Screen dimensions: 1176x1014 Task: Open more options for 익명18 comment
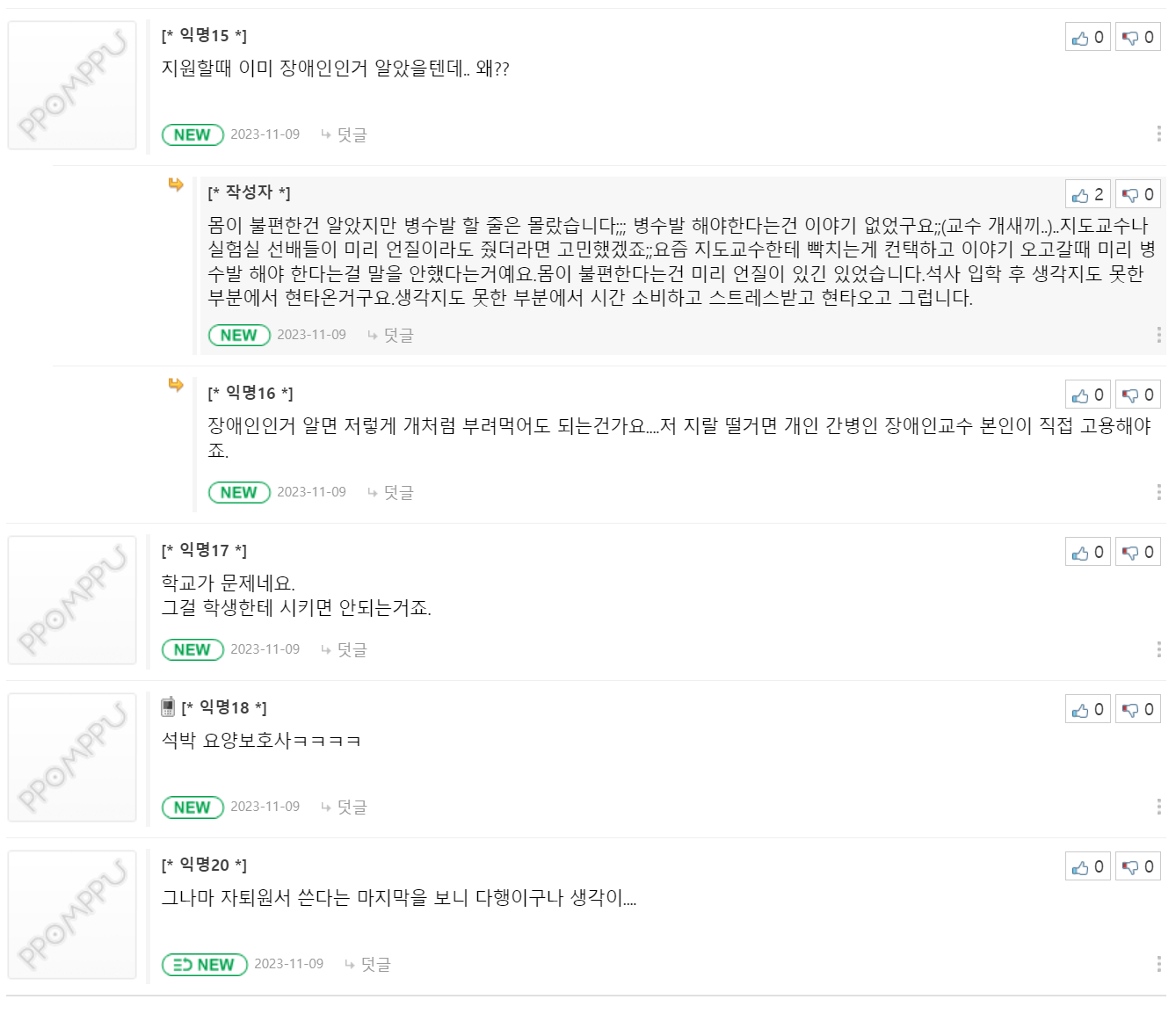[x=1158, y=807]
